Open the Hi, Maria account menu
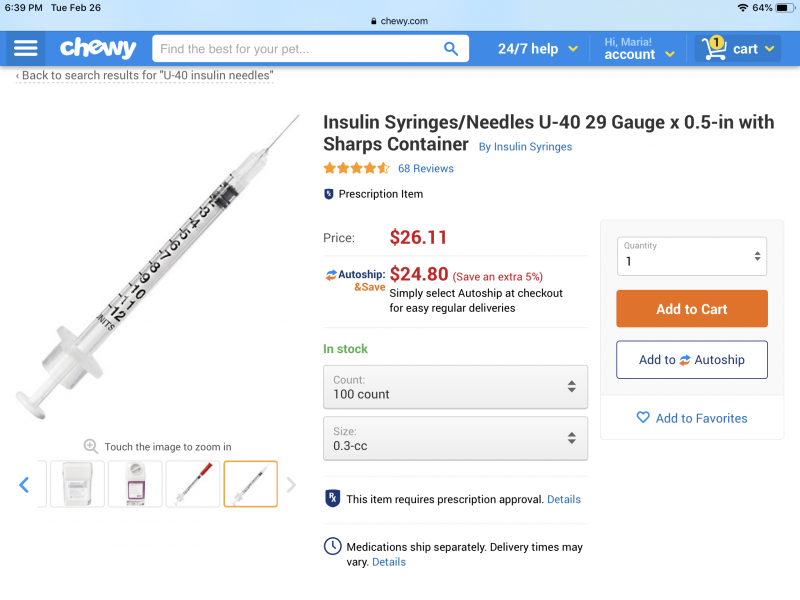This screenshot has height=600, width=800. (x=639, y=48)
